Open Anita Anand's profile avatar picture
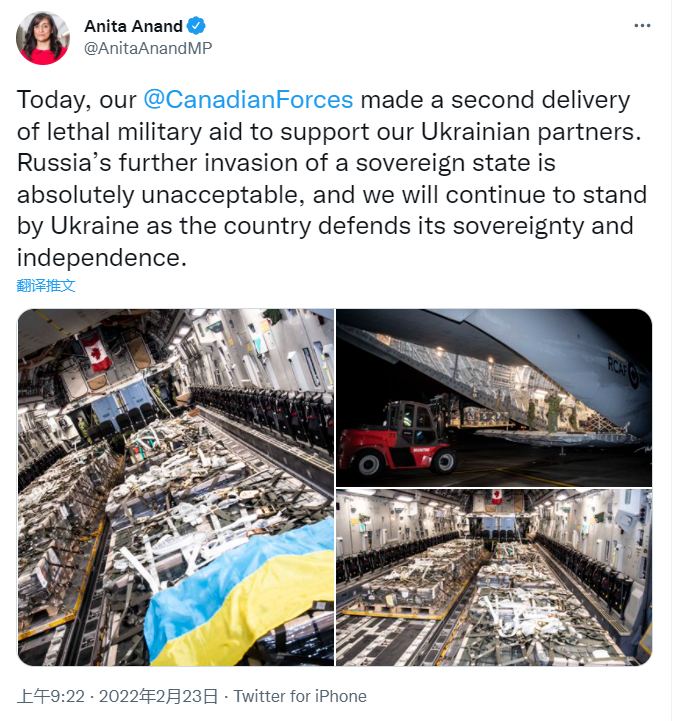675x721 pixels. 43,38
